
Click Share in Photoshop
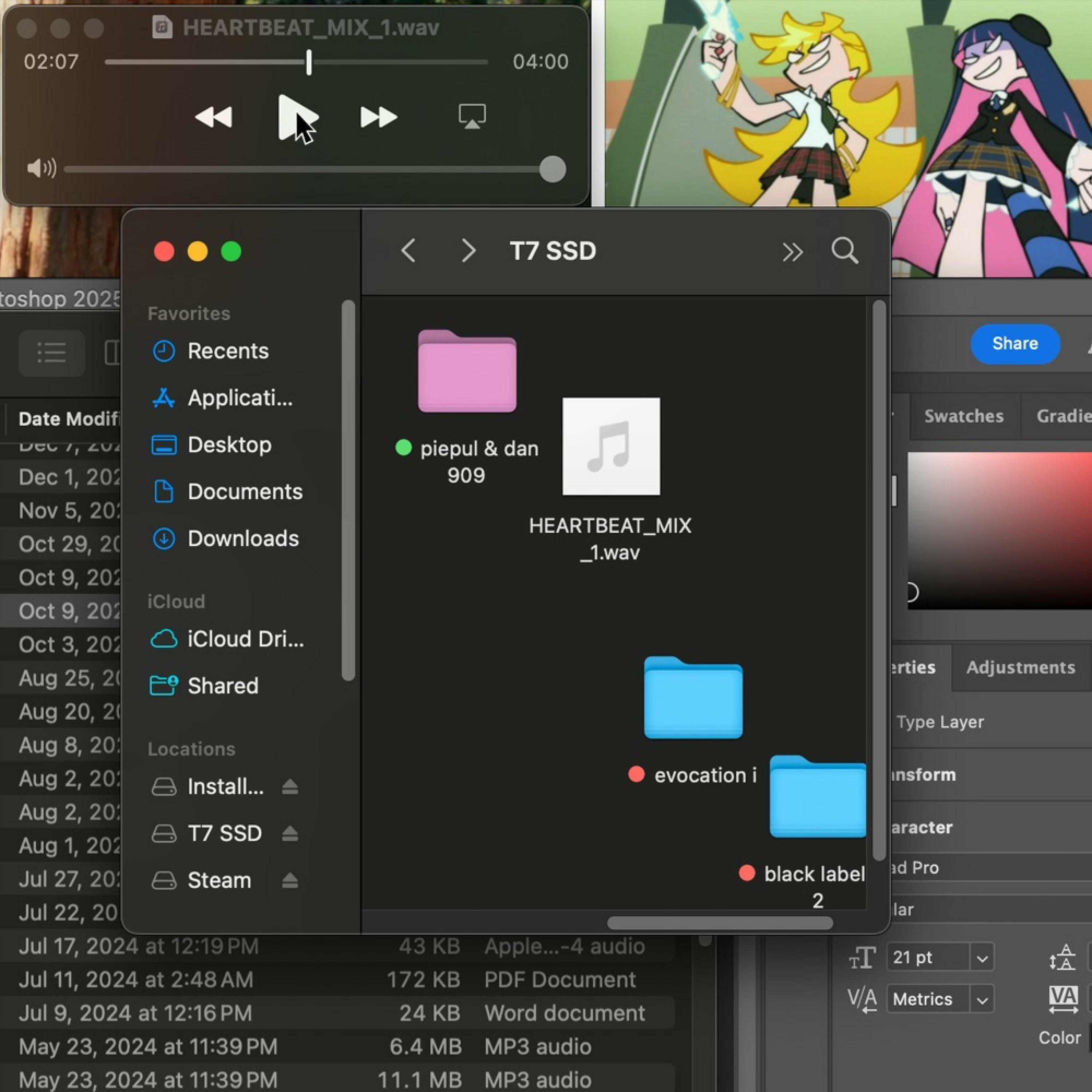pyautogui.click(x=1015, y=344)
